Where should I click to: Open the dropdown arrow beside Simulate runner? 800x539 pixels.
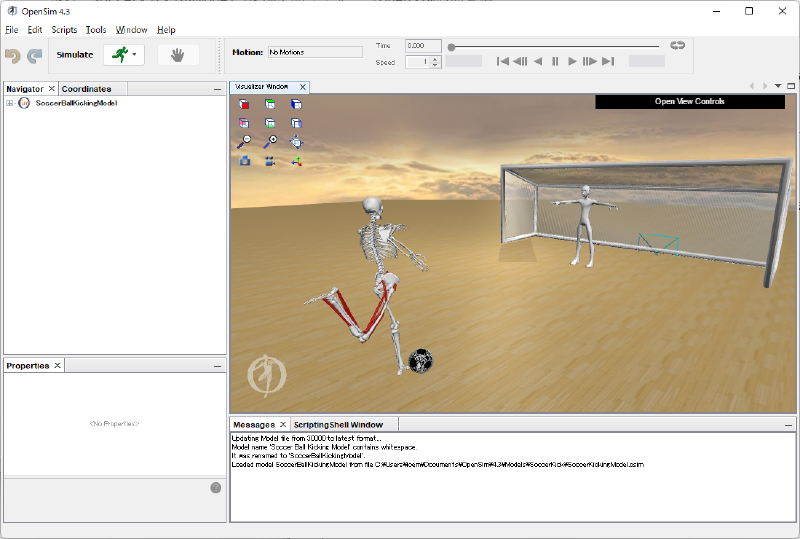tap(135, 55)
